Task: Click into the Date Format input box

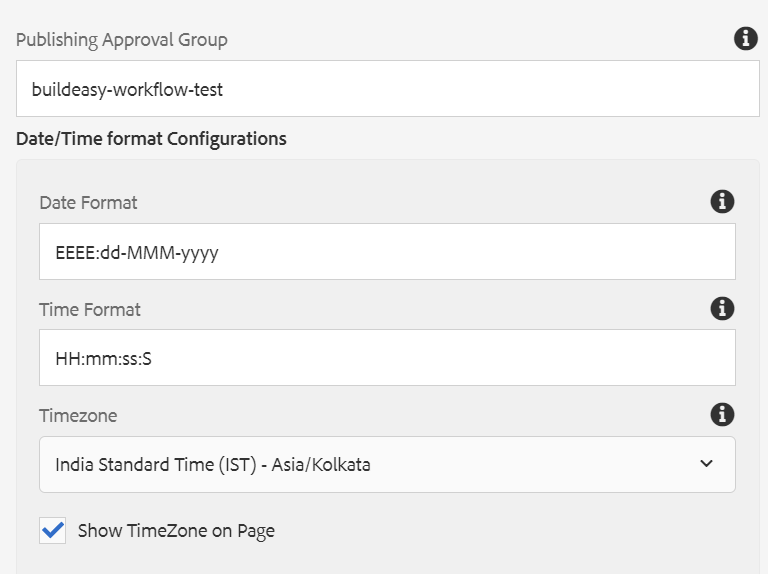Action: [387, 252]
